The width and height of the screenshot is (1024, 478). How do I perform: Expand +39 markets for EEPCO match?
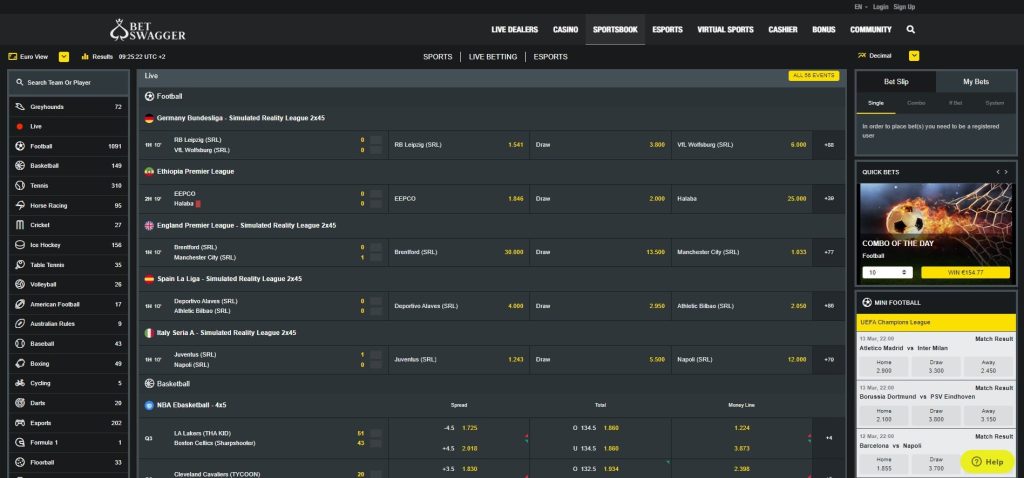coord(829,199)
